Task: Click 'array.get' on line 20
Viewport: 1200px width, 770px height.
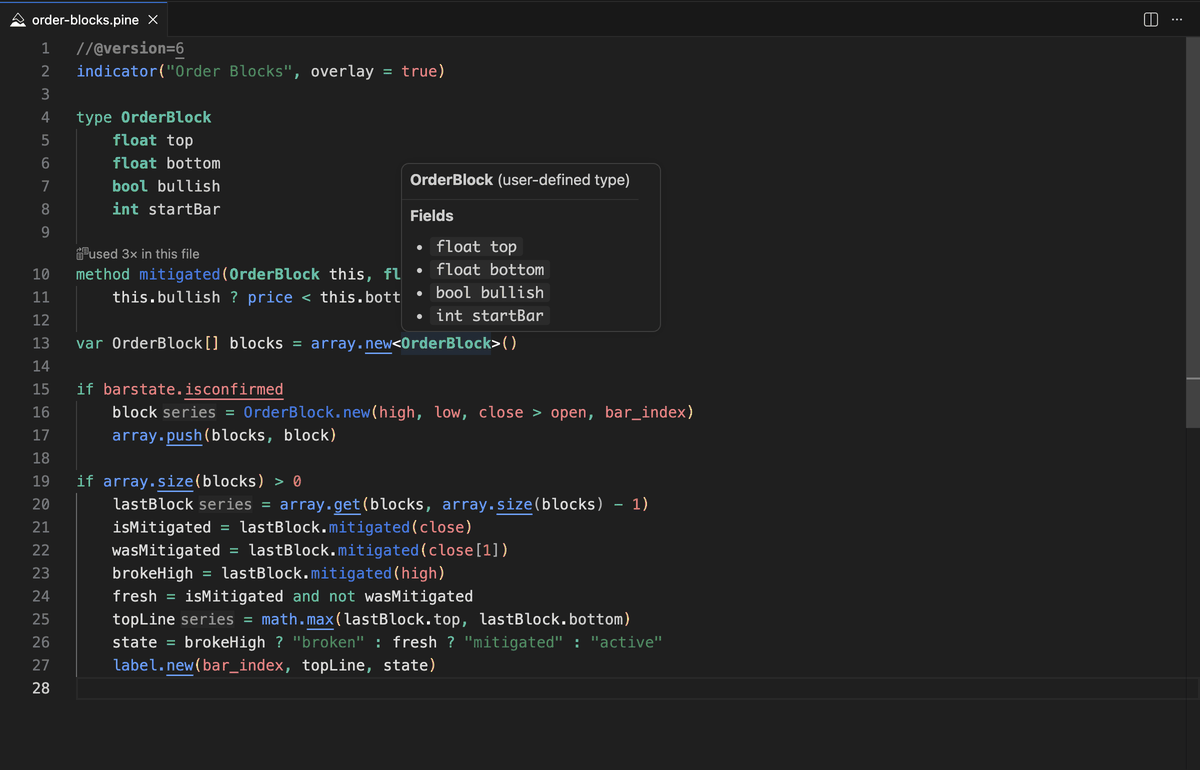Action: pyautogui.click(x=320, y=505)
